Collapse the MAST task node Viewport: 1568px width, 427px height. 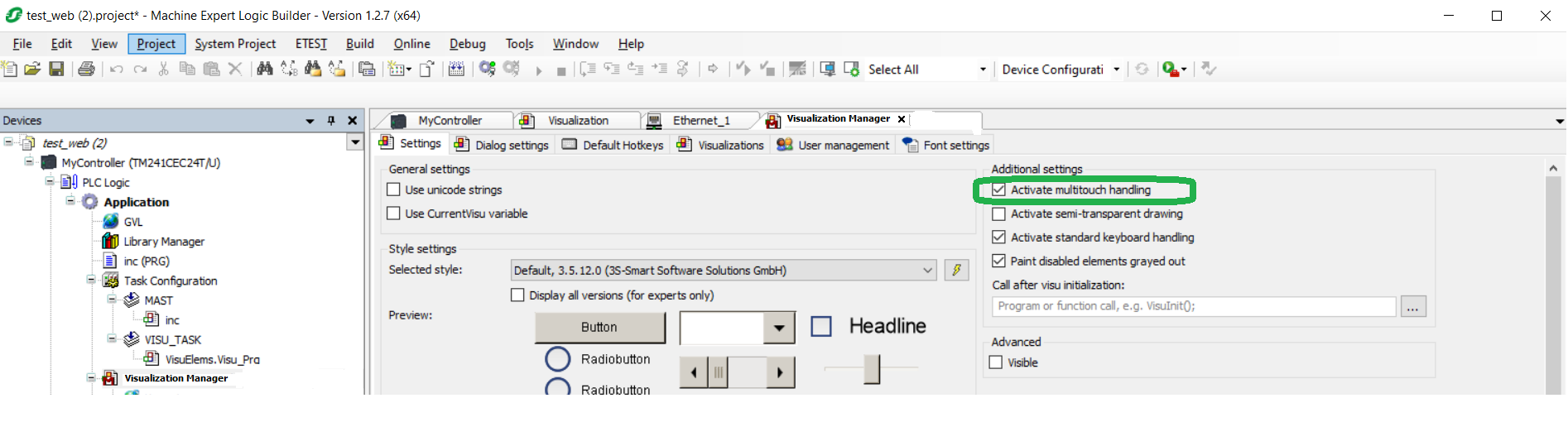coord(112,300)
